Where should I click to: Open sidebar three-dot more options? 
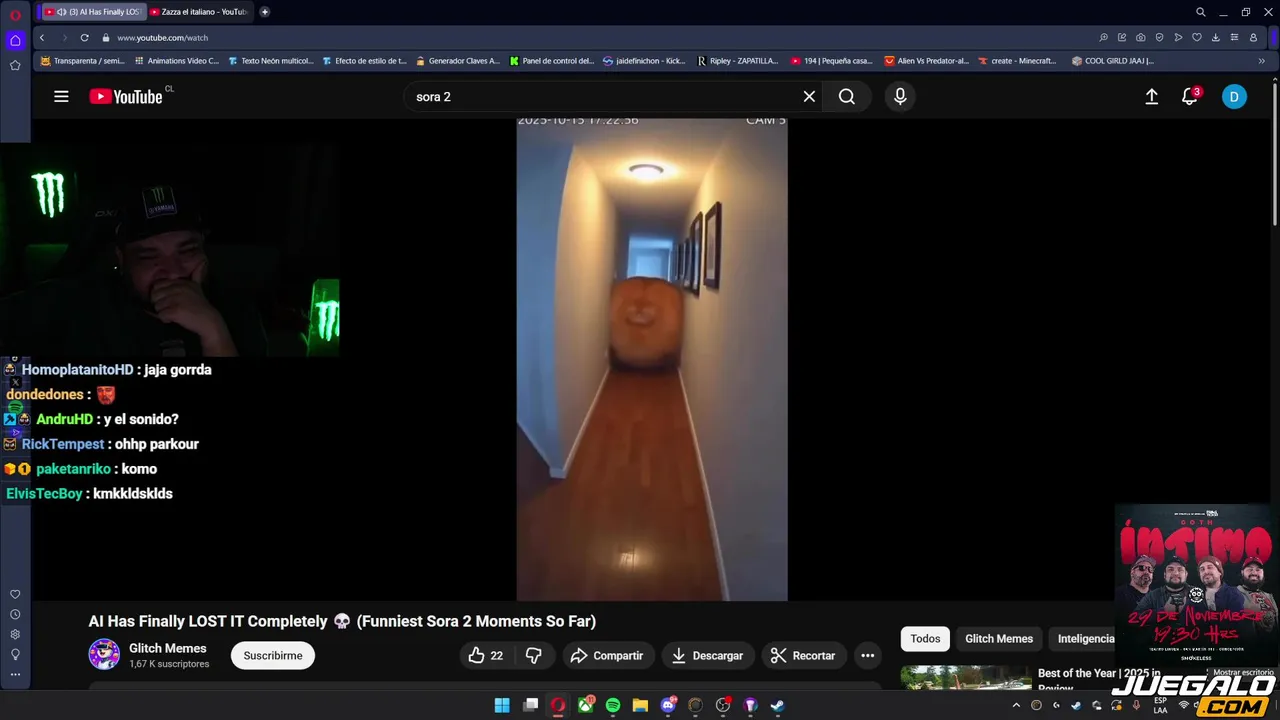(x=15, y=674)
